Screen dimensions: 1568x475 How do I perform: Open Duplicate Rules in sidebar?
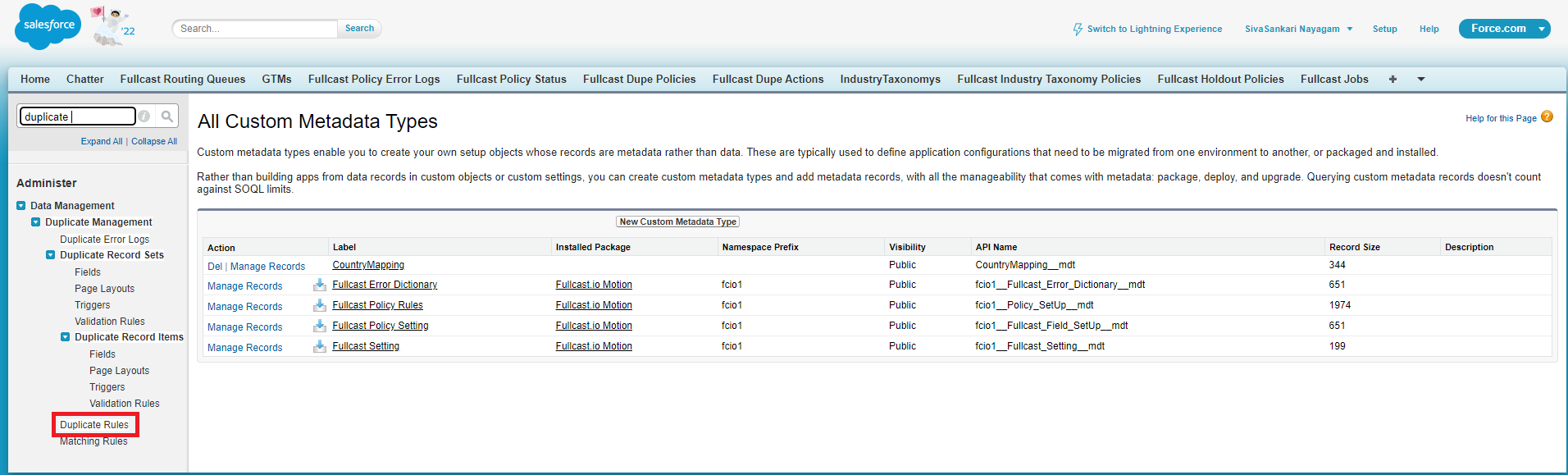[x=94, y=425]
